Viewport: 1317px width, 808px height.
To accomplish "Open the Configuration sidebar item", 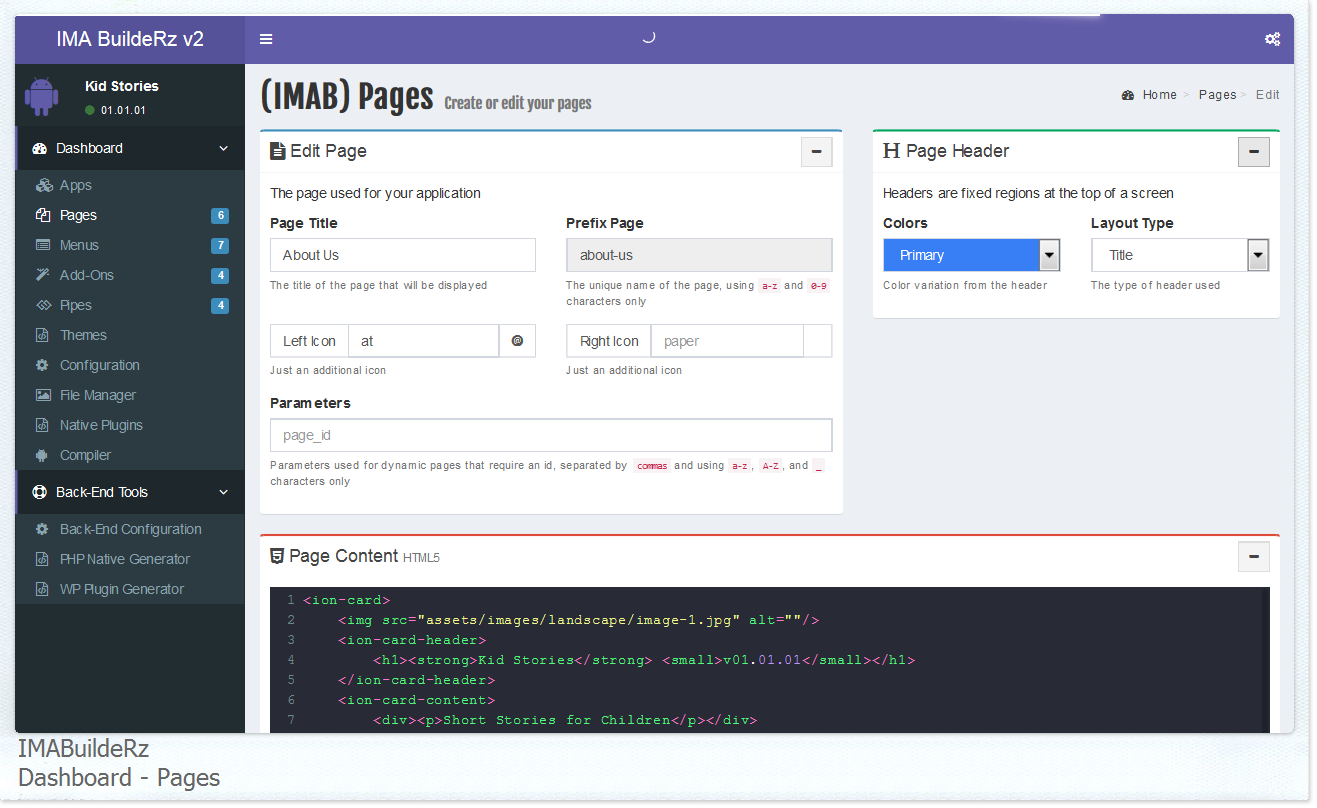I will pos(100,365).
